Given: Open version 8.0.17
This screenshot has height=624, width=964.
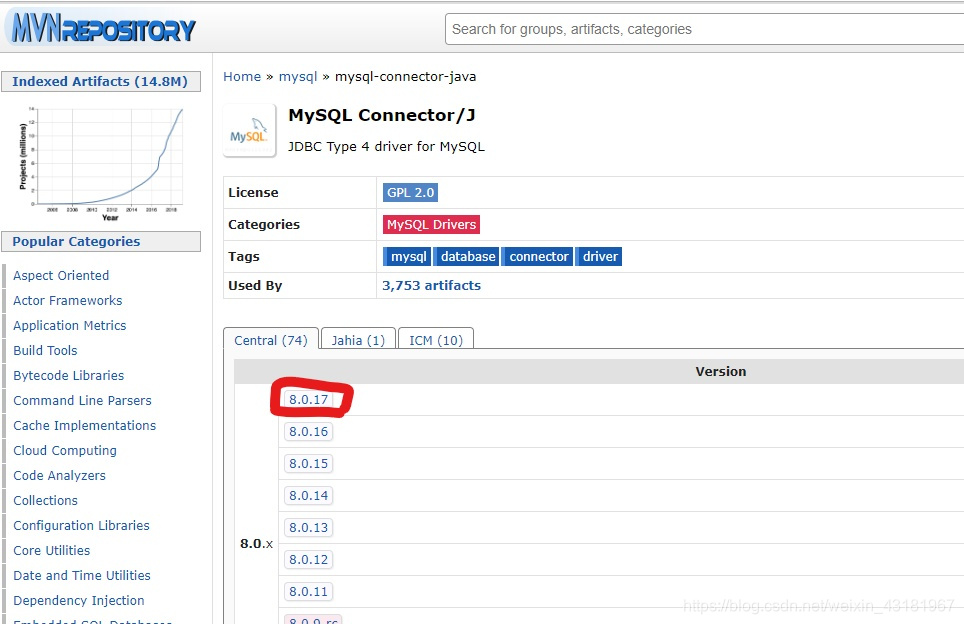Looking at the screenshot, I should point(309,400).
